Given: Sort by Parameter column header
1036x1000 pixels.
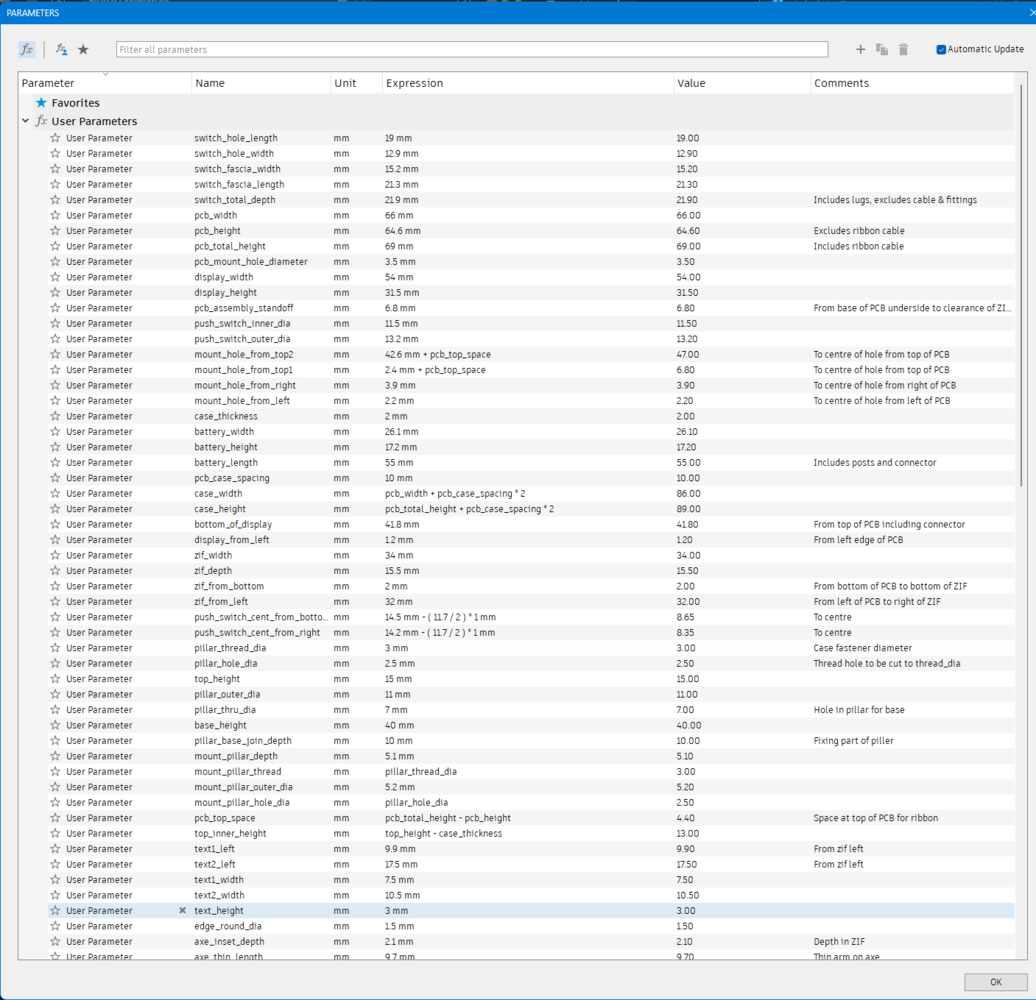Looking at the screenshot, I should (104, 83).
